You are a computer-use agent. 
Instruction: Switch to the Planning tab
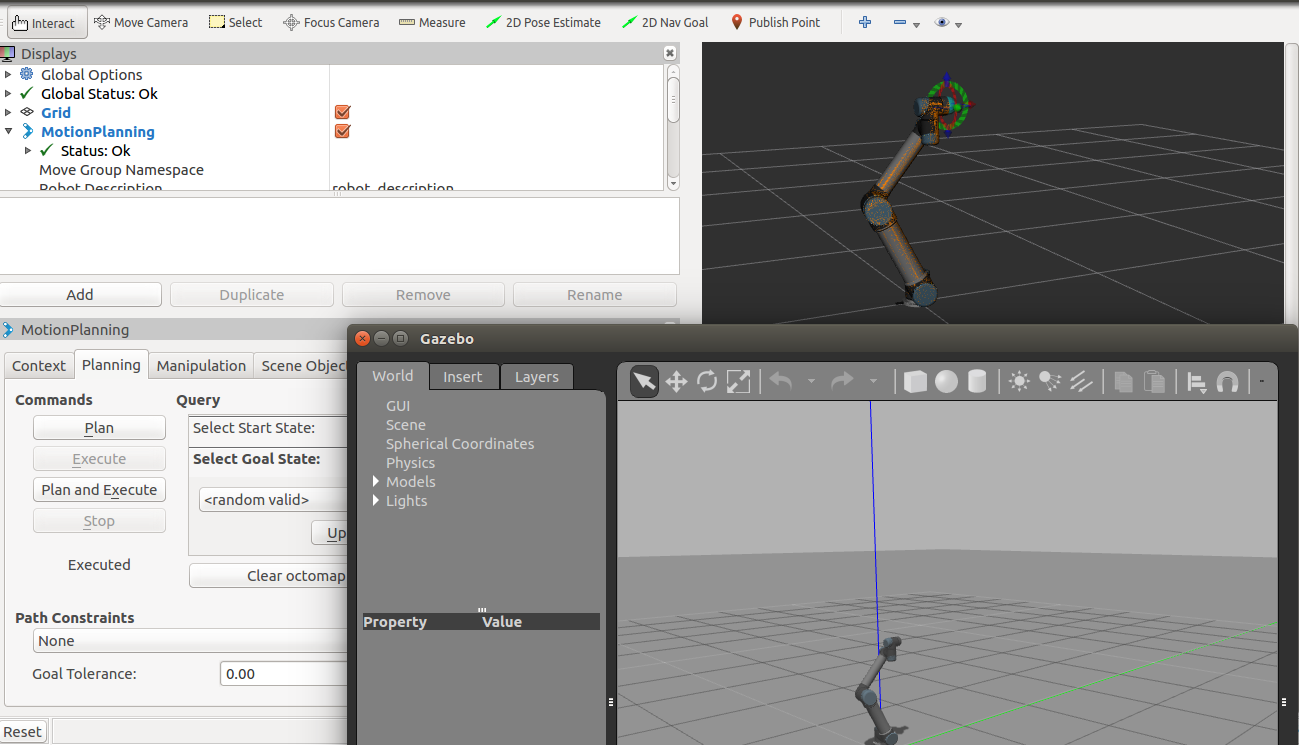point(111,365)
